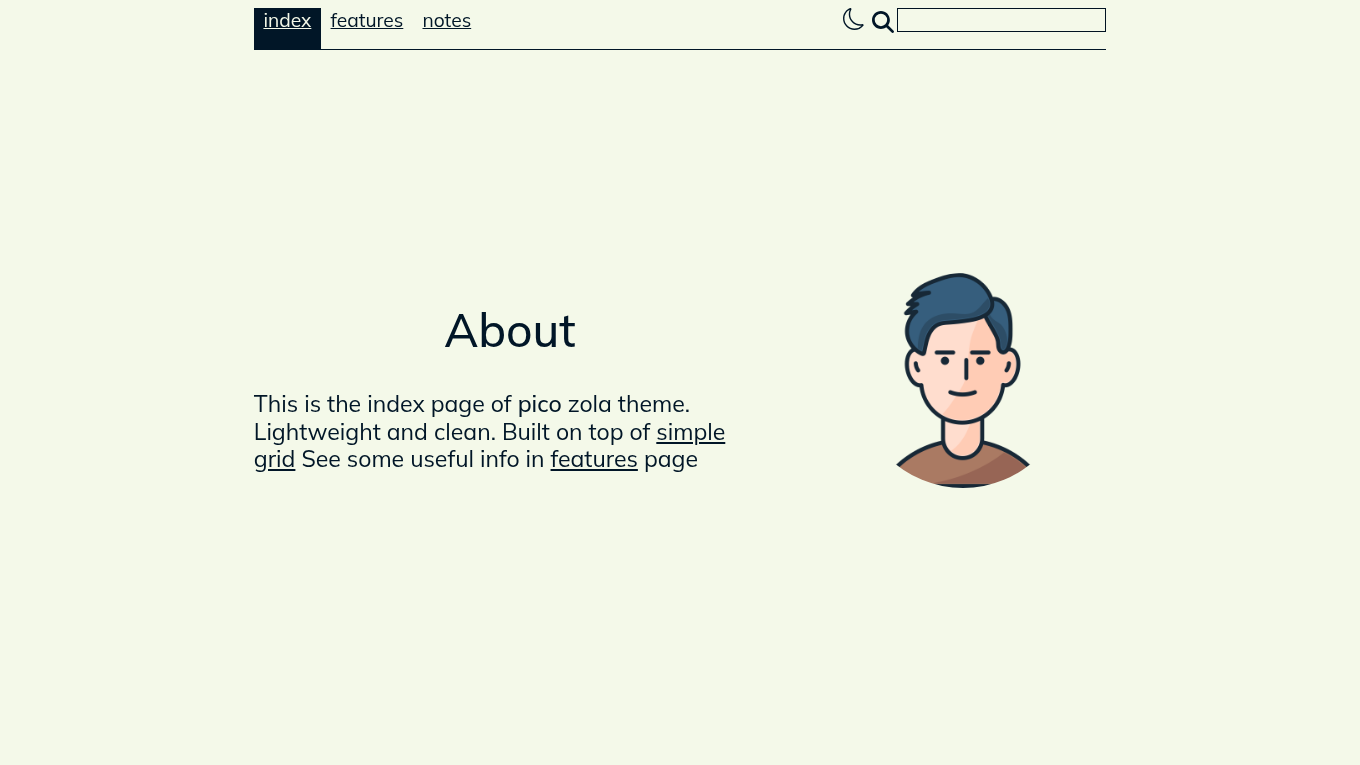Start a search using the magnifying glass
Image resolution: width=1360 pixels, height=765 pixels.
coord(882,21)
